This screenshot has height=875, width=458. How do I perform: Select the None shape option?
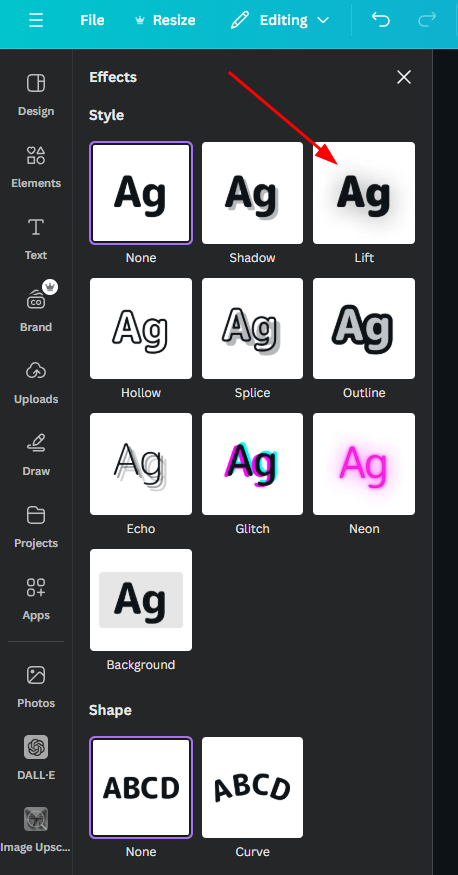coord(141,787)
